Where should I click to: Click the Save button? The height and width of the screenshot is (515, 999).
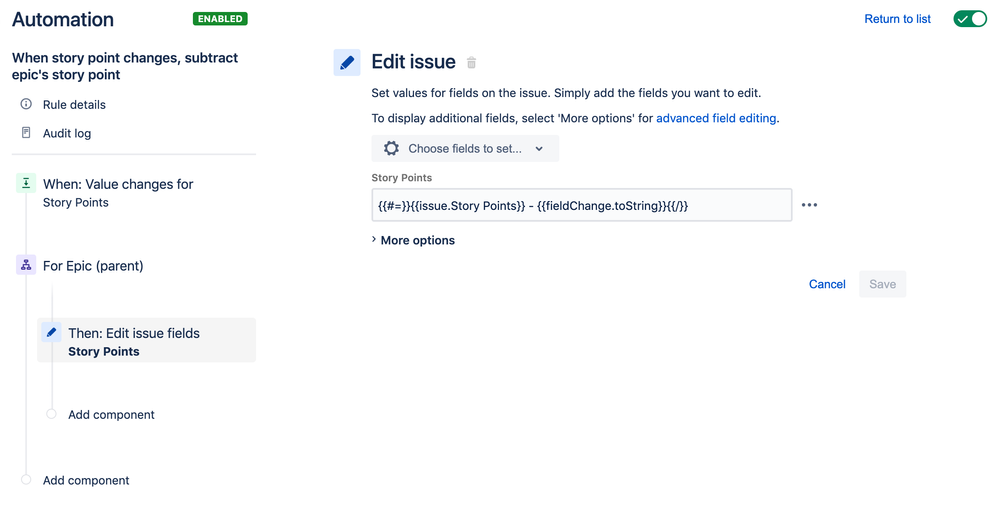coord(882,284)
